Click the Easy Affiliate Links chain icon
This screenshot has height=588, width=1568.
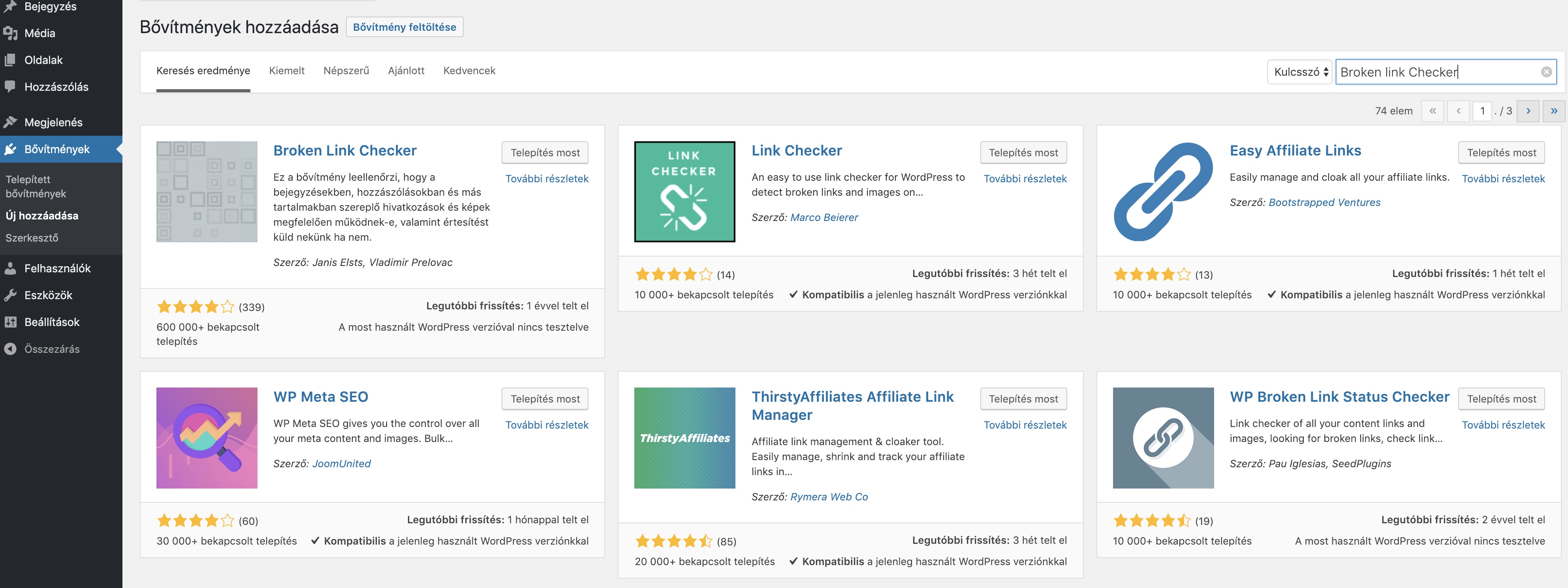coord(1163,191)
